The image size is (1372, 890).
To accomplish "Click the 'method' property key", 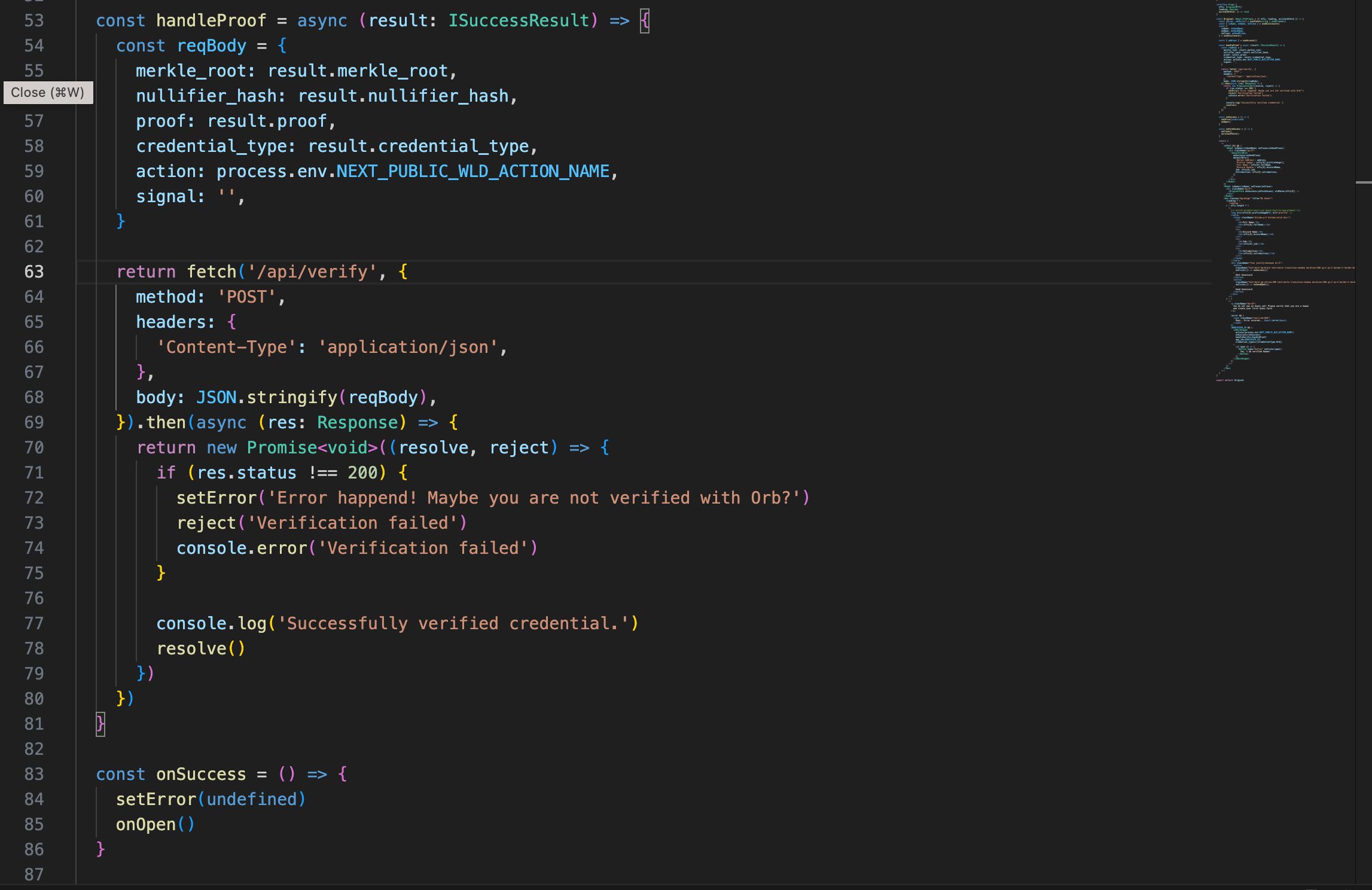I will tap(166, 297).
